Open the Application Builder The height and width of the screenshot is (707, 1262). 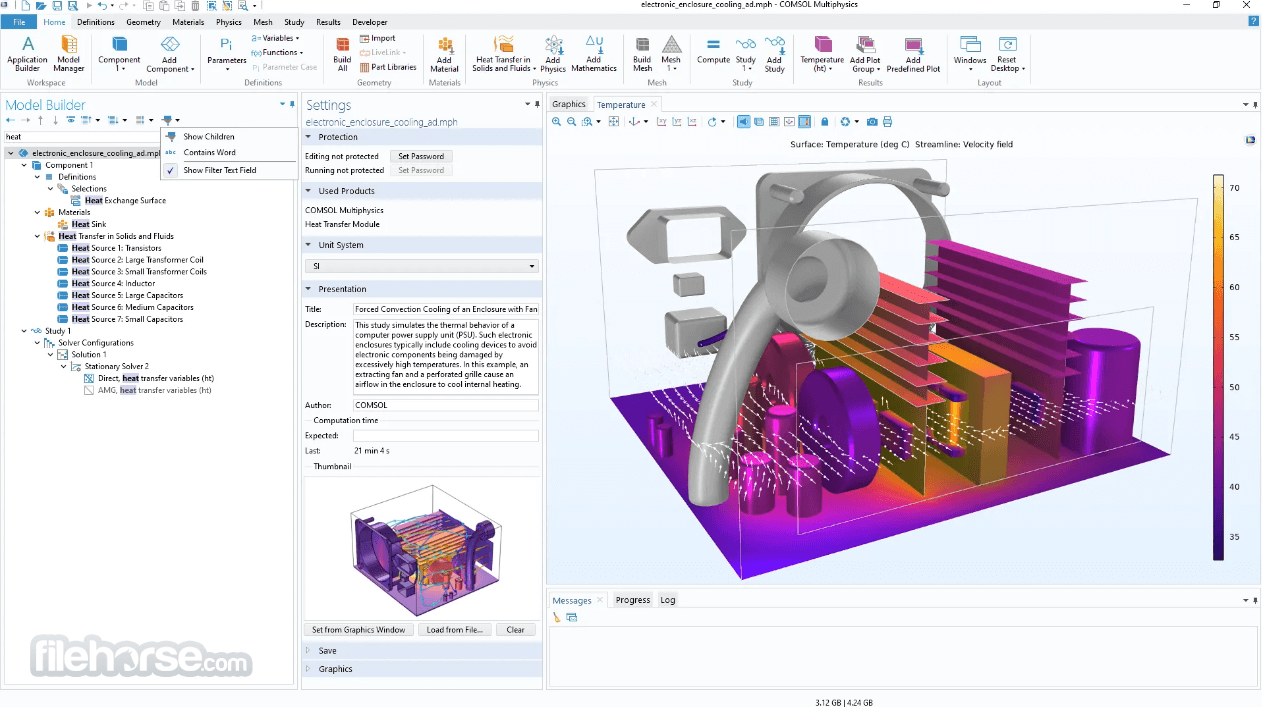[27, 53]
